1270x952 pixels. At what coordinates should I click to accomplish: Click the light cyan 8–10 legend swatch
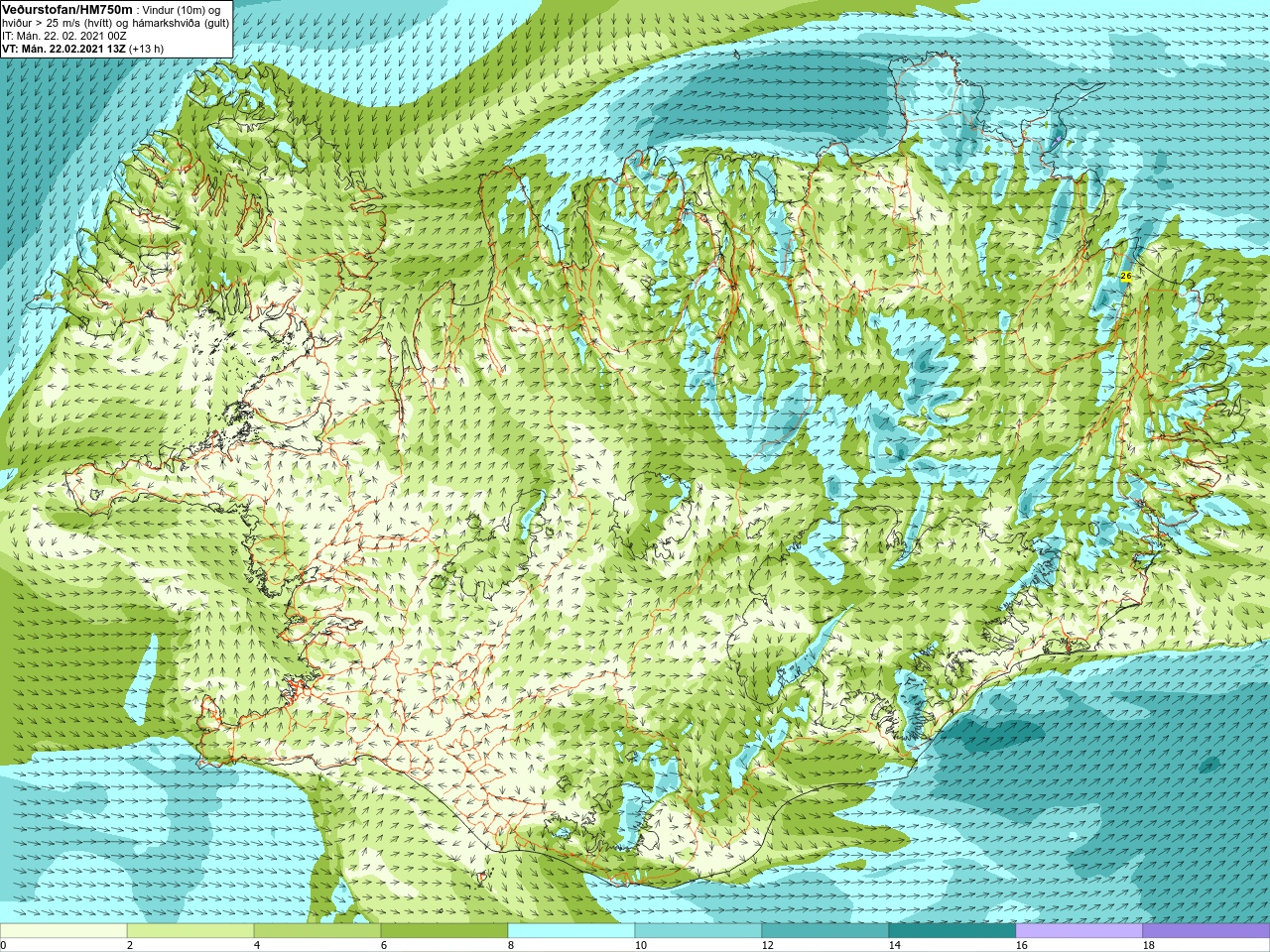click(x=571, y=931)
